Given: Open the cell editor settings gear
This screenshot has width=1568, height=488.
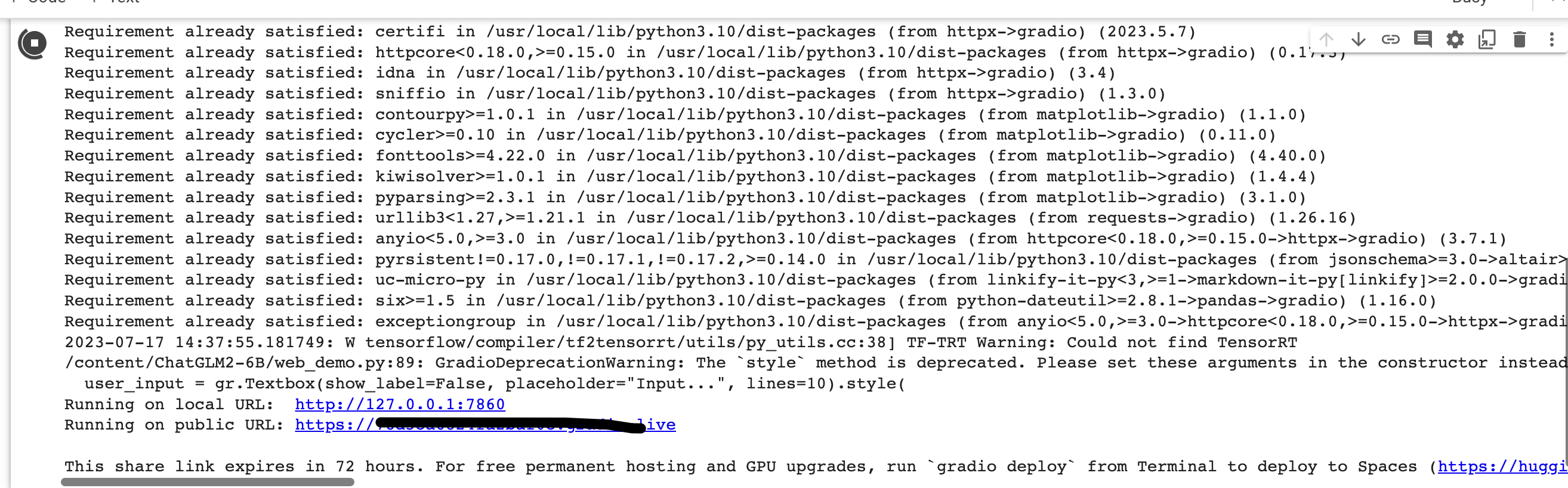Looking at the screenshot, I should (x=1455, y=39).
